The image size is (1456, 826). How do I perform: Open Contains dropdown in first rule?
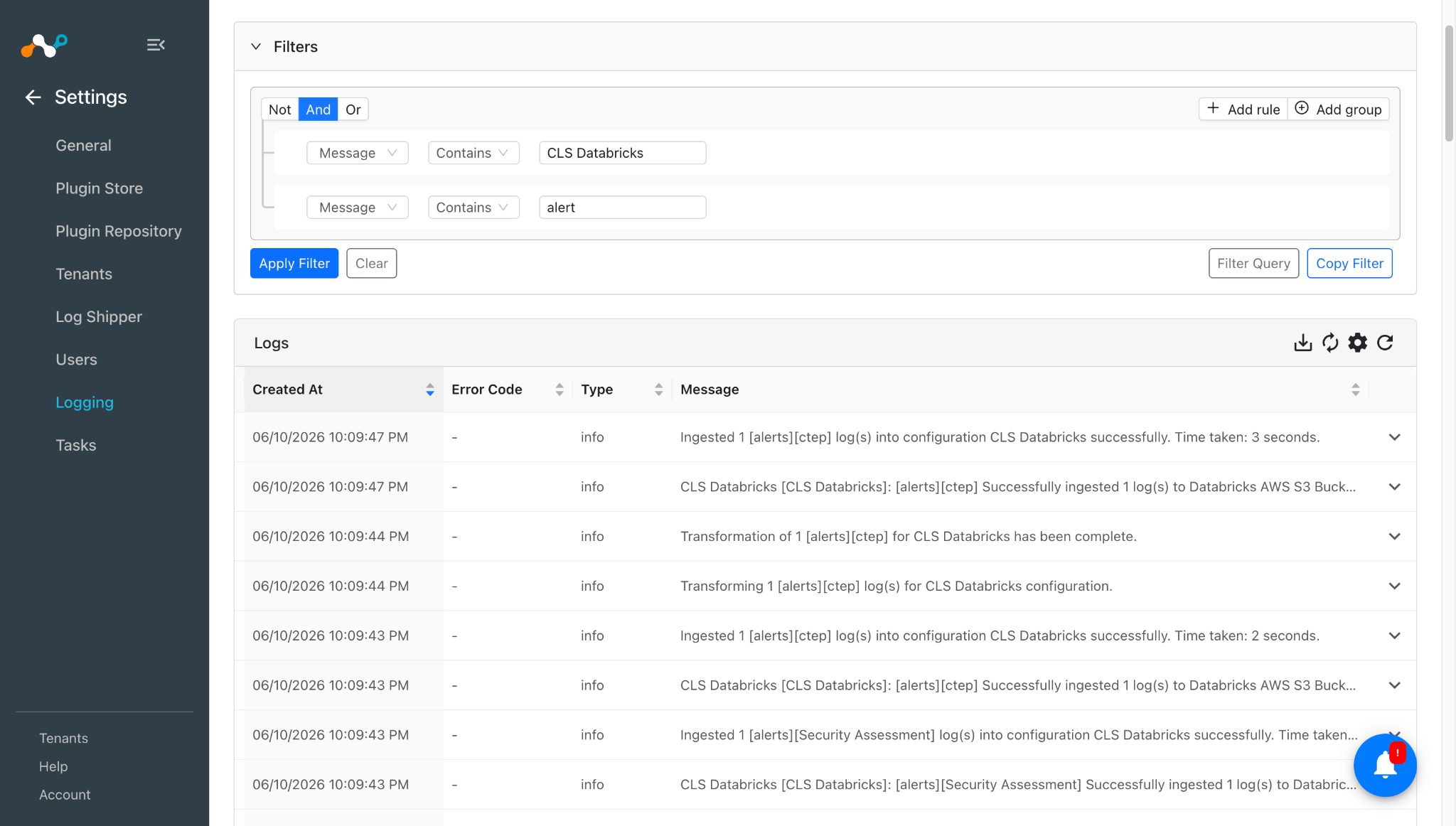473,153
